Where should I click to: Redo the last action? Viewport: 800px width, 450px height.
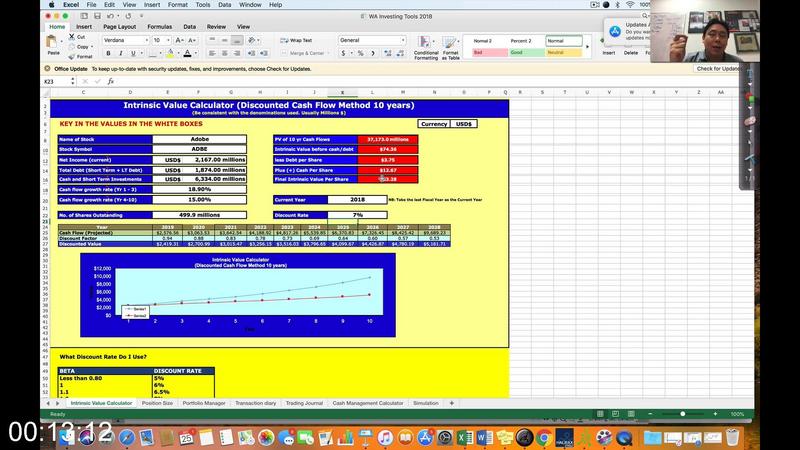tap(128, 16)
